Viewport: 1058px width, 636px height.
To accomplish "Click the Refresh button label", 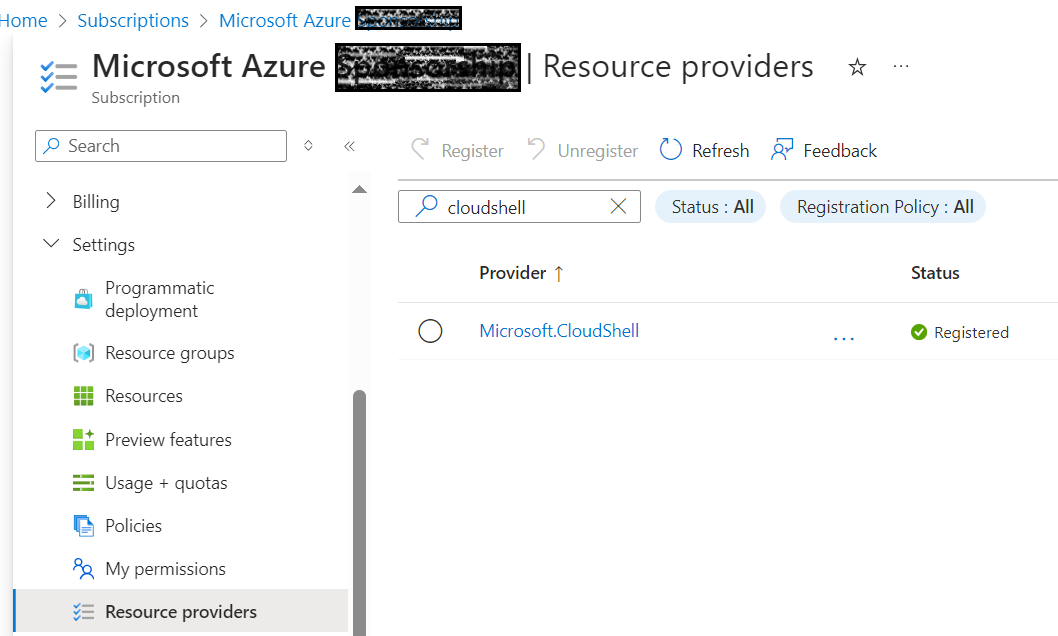I will click(720, 150).
